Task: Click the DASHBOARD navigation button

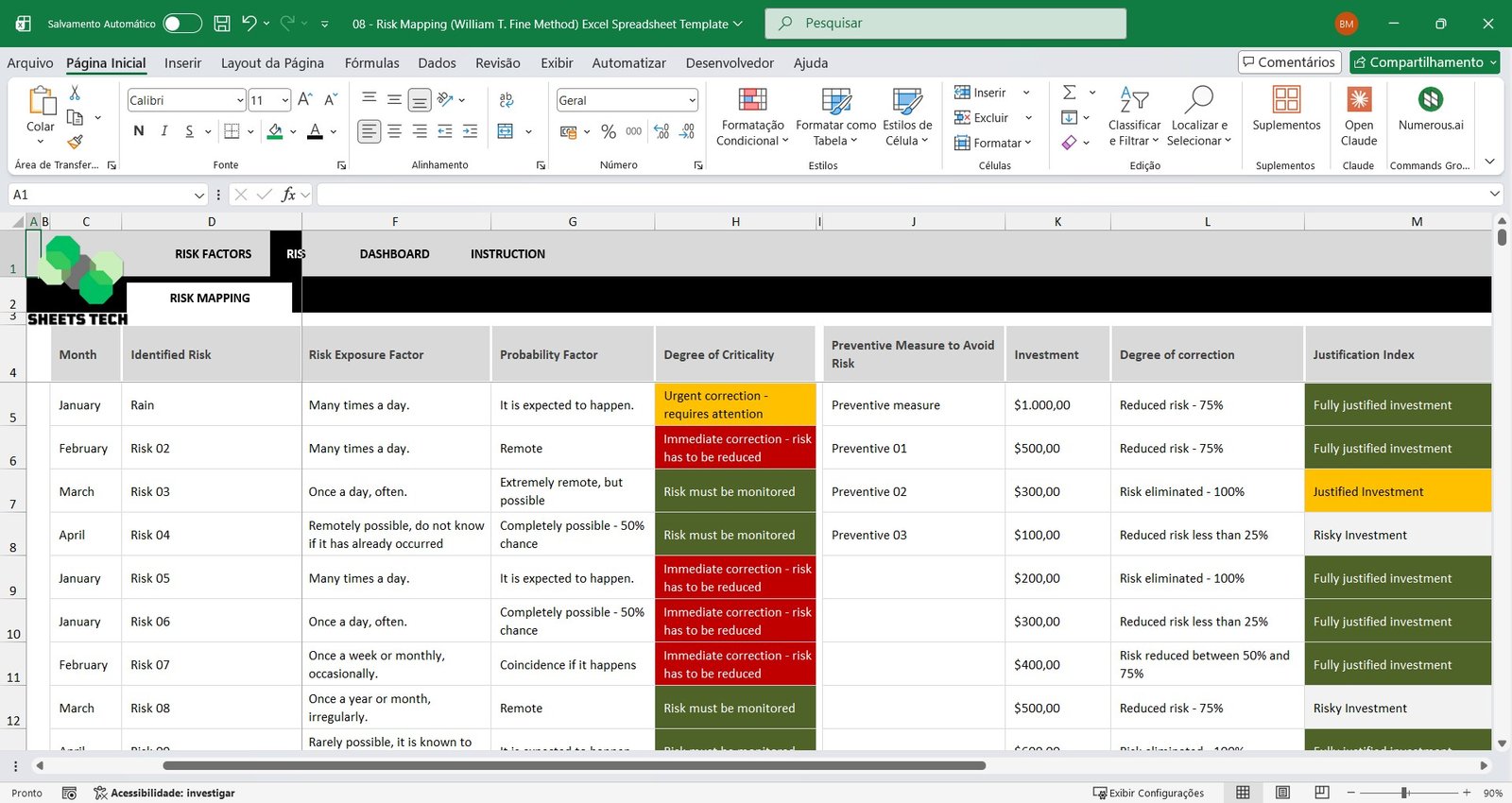Action: tap(394, 254)
